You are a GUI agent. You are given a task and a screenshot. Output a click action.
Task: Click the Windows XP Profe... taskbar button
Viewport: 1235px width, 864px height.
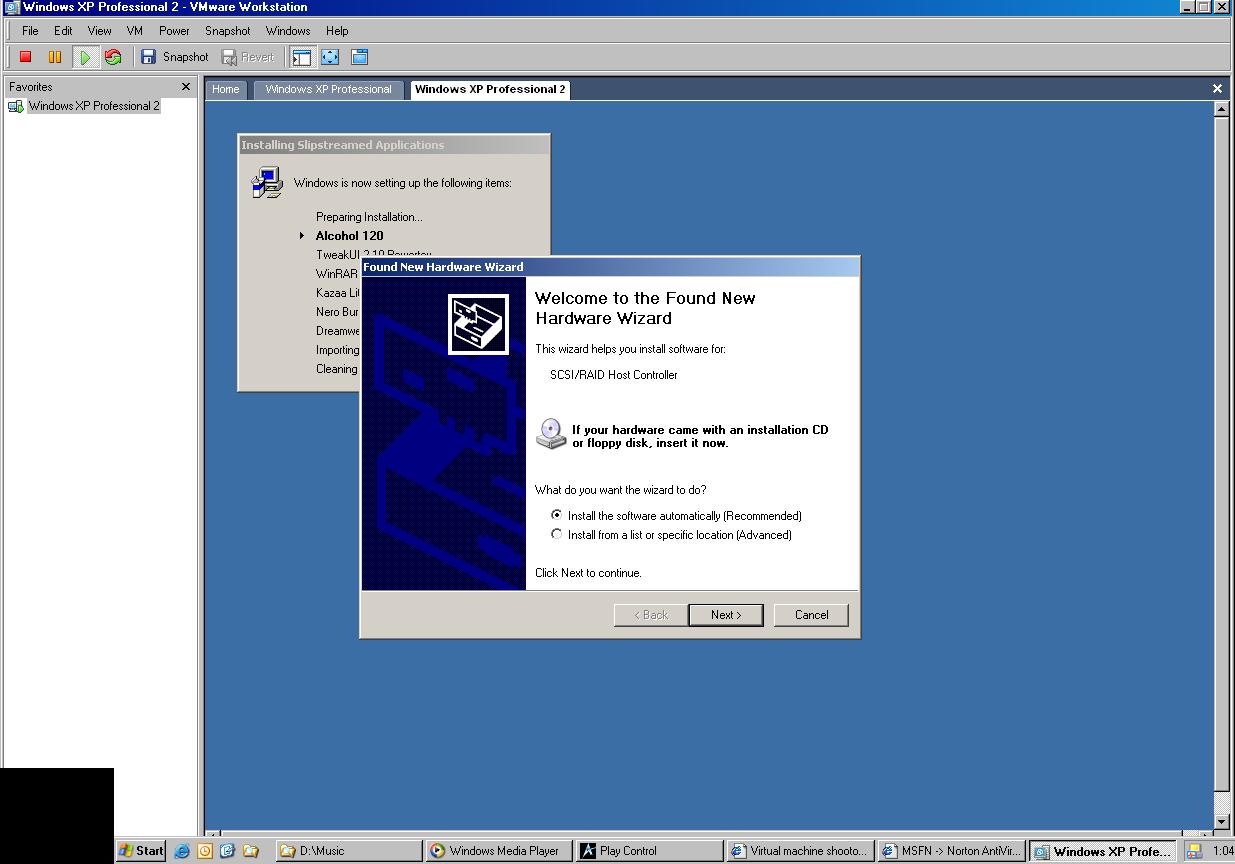[x=1101, y=851]
